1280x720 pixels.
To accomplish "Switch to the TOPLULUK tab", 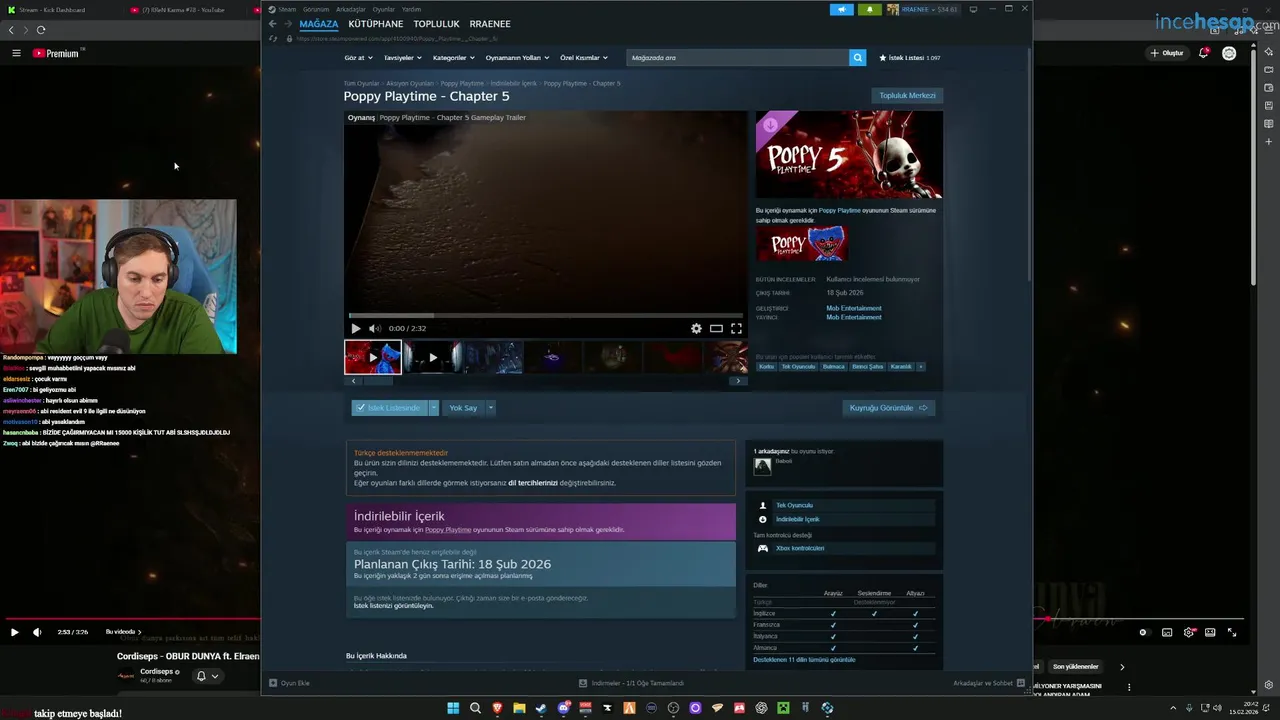I will point(436,24).
